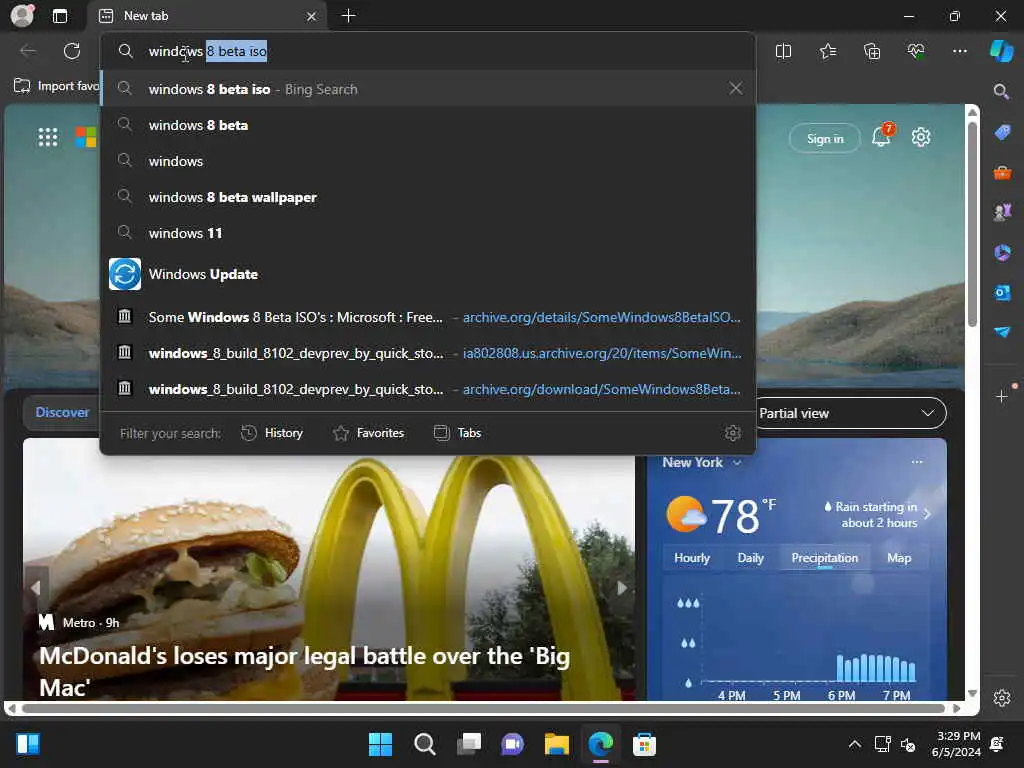Open weather card more options ellipsis
Viewport: 1024px width, 768px height.
917,462
